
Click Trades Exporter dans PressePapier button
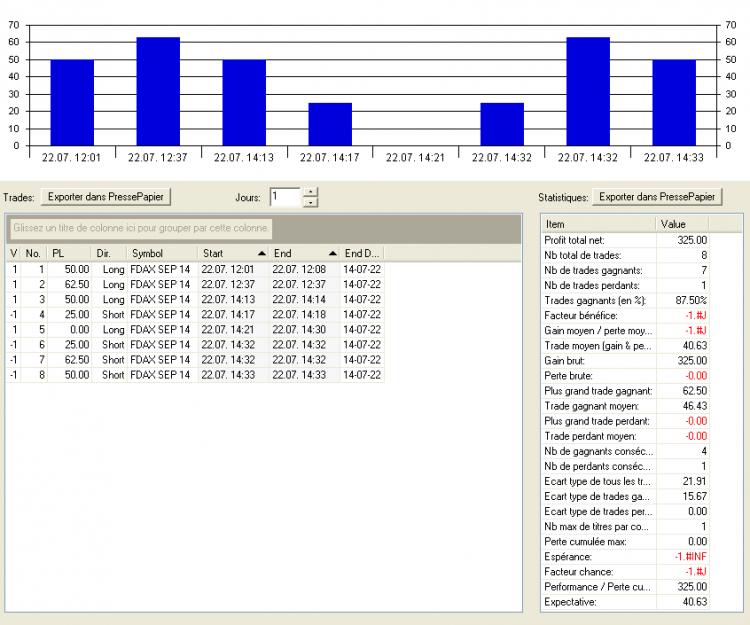(x=106, y=197)
